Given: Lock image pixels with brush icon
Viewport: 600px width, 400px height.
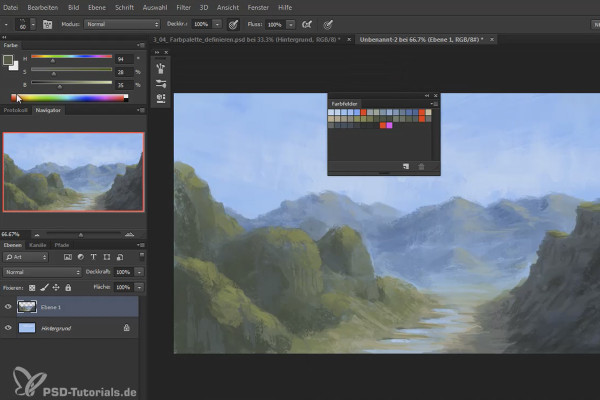Looking at the screenshot, I should [44, 287].
